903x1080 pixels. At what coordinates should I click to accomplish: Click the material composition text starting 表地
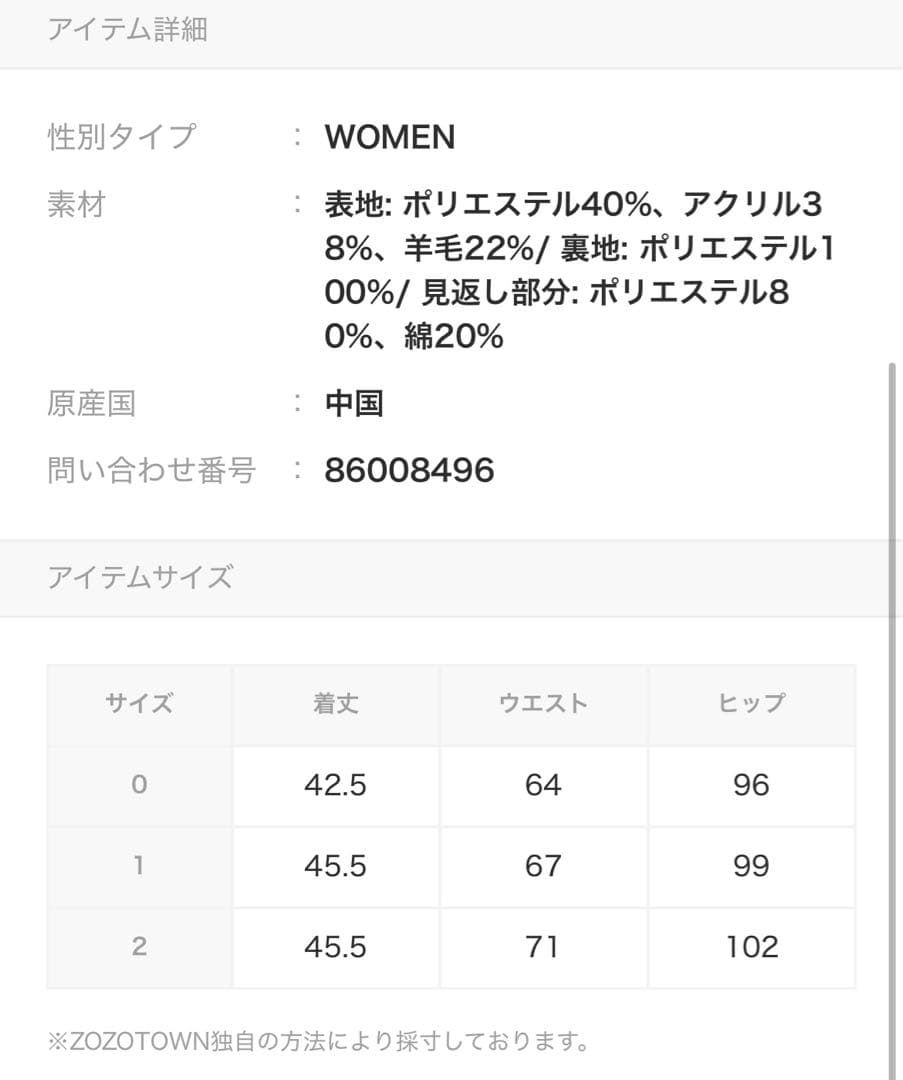(x=578, y=270)
